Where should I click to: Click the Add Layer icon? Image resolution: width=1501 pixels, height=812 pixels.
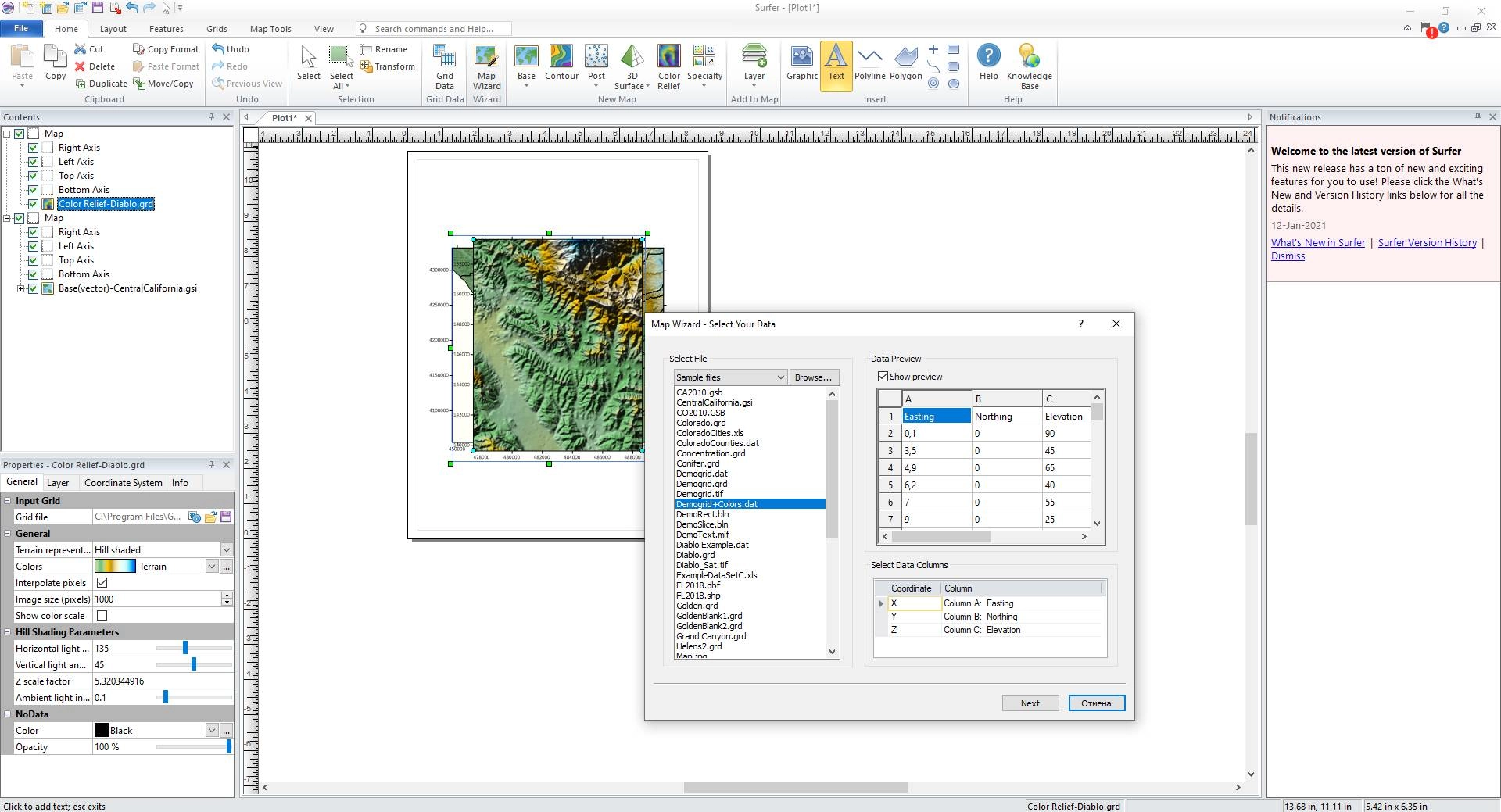[x=754, y=66]
